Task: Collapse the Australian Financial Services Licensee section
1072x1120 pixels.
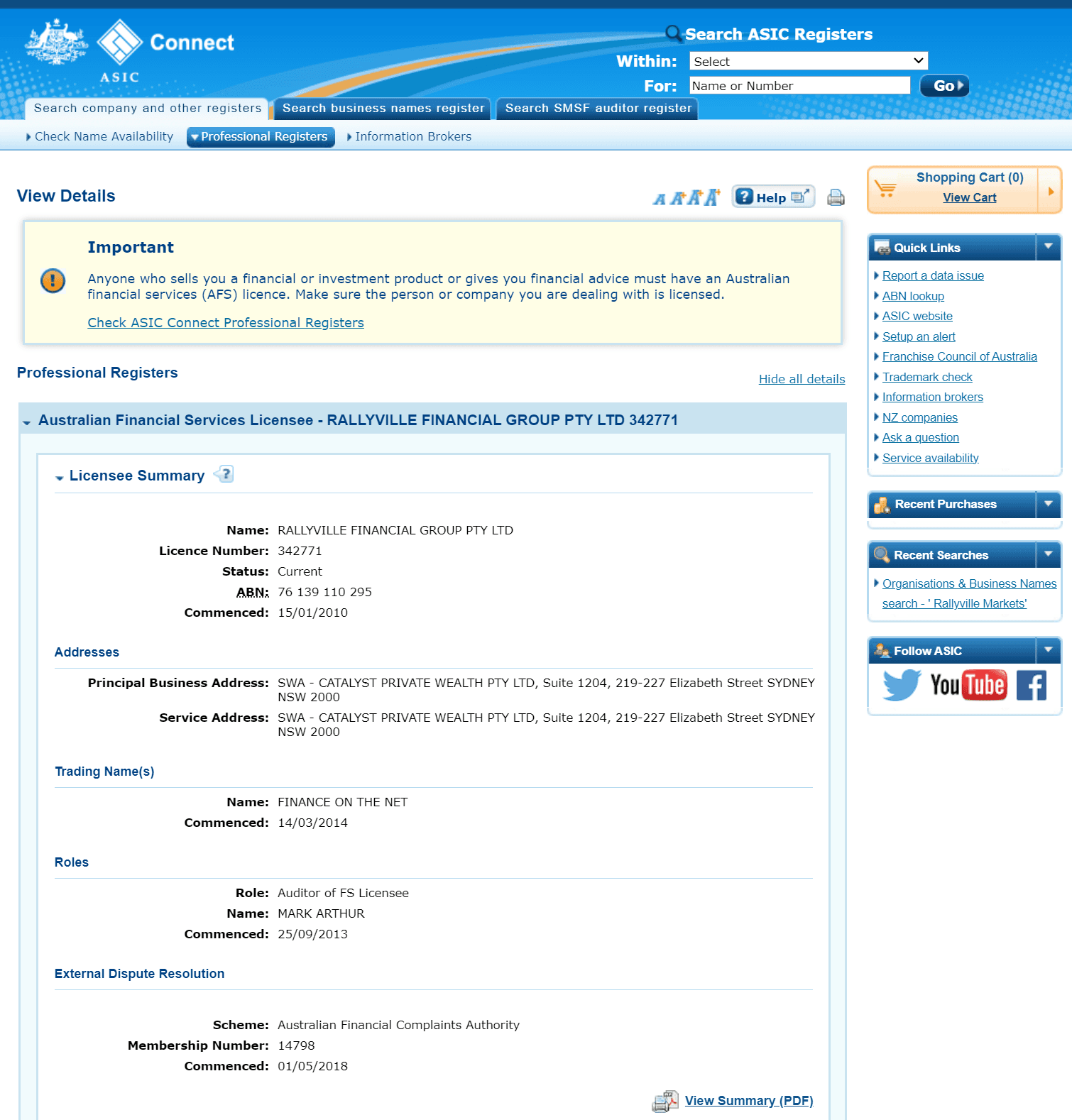Action: click(x=26, y=422)
